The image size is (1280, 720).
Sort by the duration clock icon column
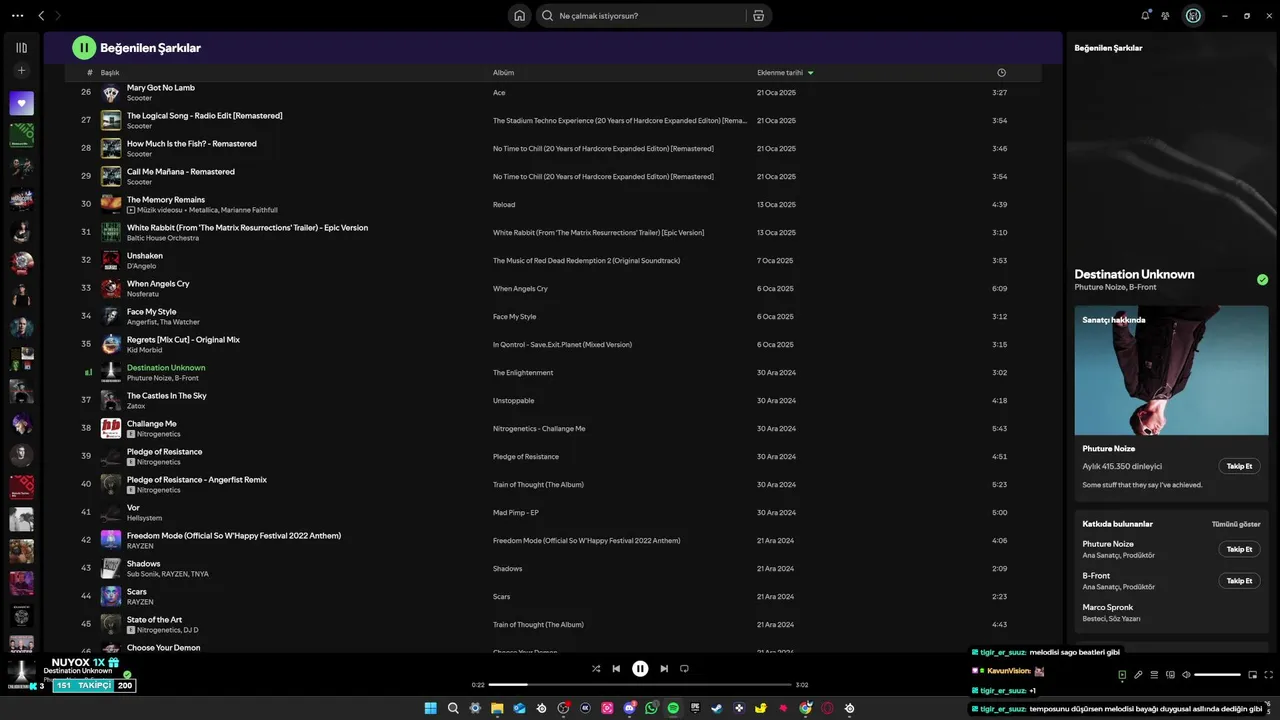click(1001, 73)
